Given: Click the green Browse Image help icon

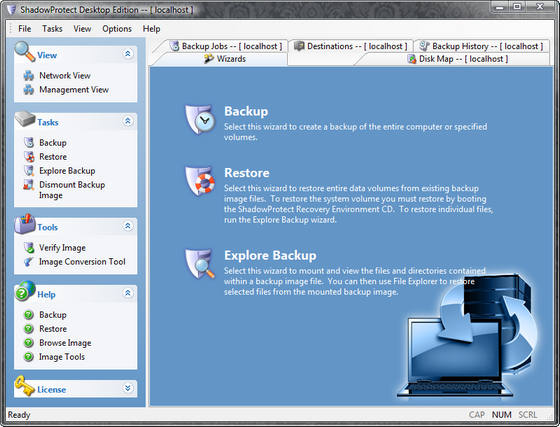Looking at the screenshot, I should tap(29, 343).
